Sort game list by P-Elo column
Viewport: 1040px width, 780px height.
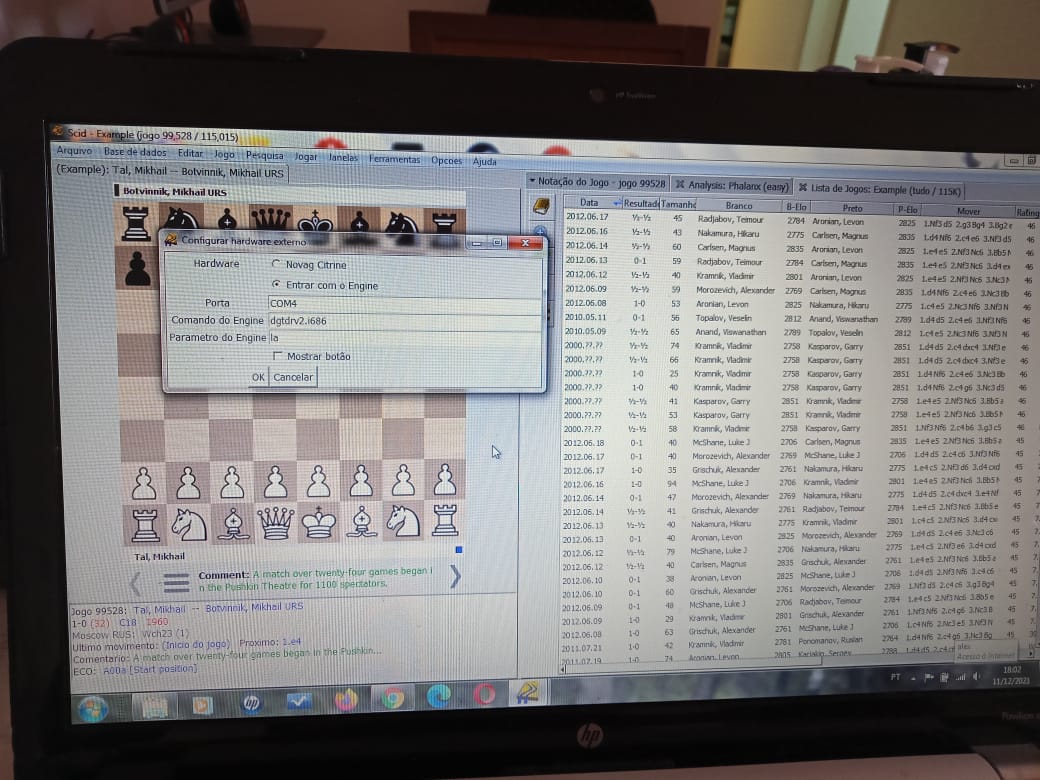(907, 210)
